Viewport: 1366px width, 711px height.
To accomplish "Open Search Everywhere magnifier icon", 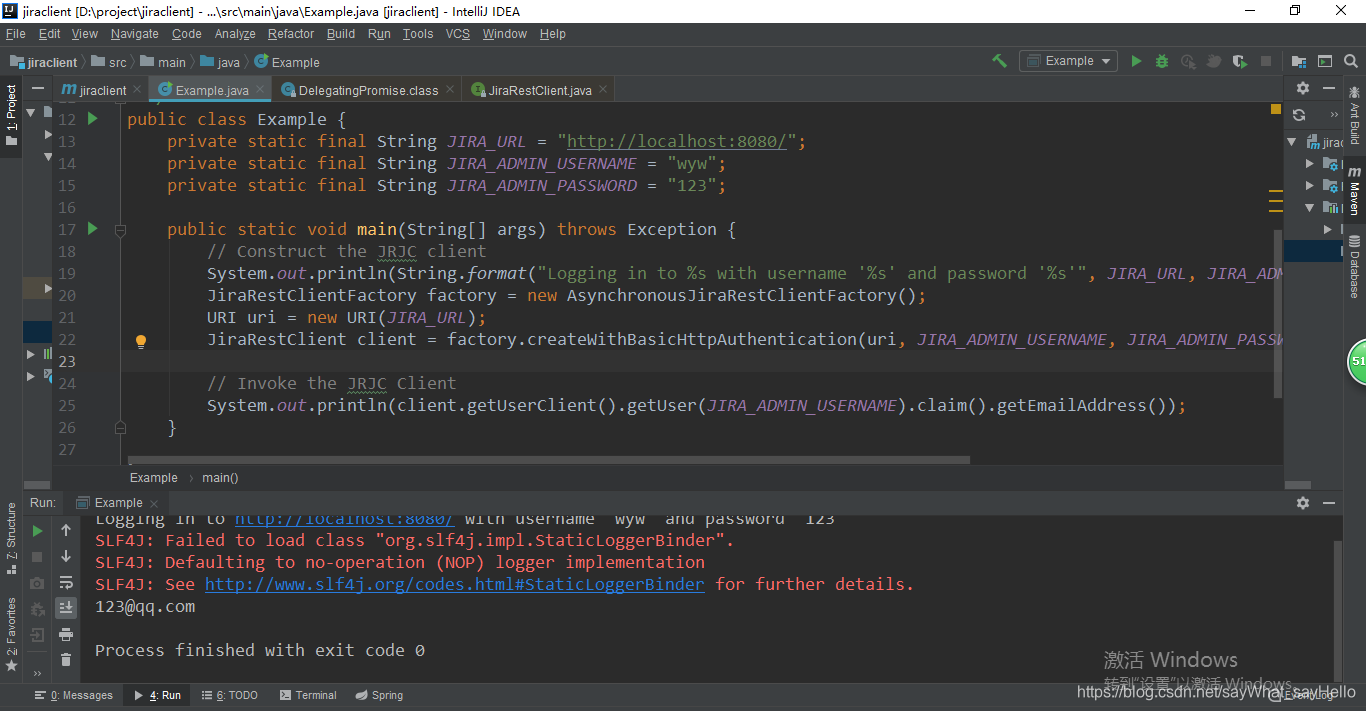I will coord(1351,61).
